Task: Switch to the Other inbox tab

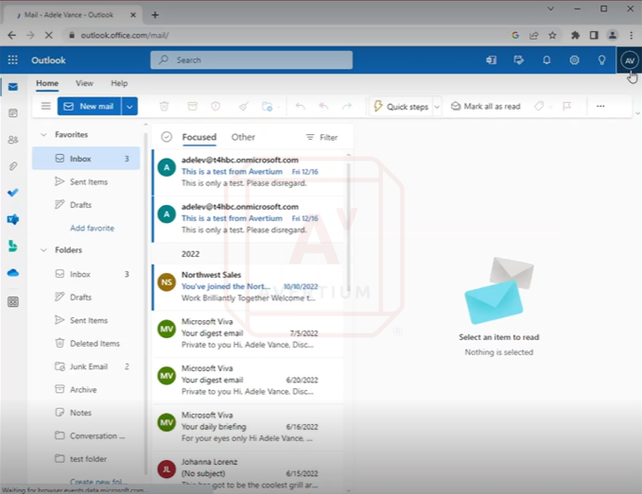Action: 243,137
